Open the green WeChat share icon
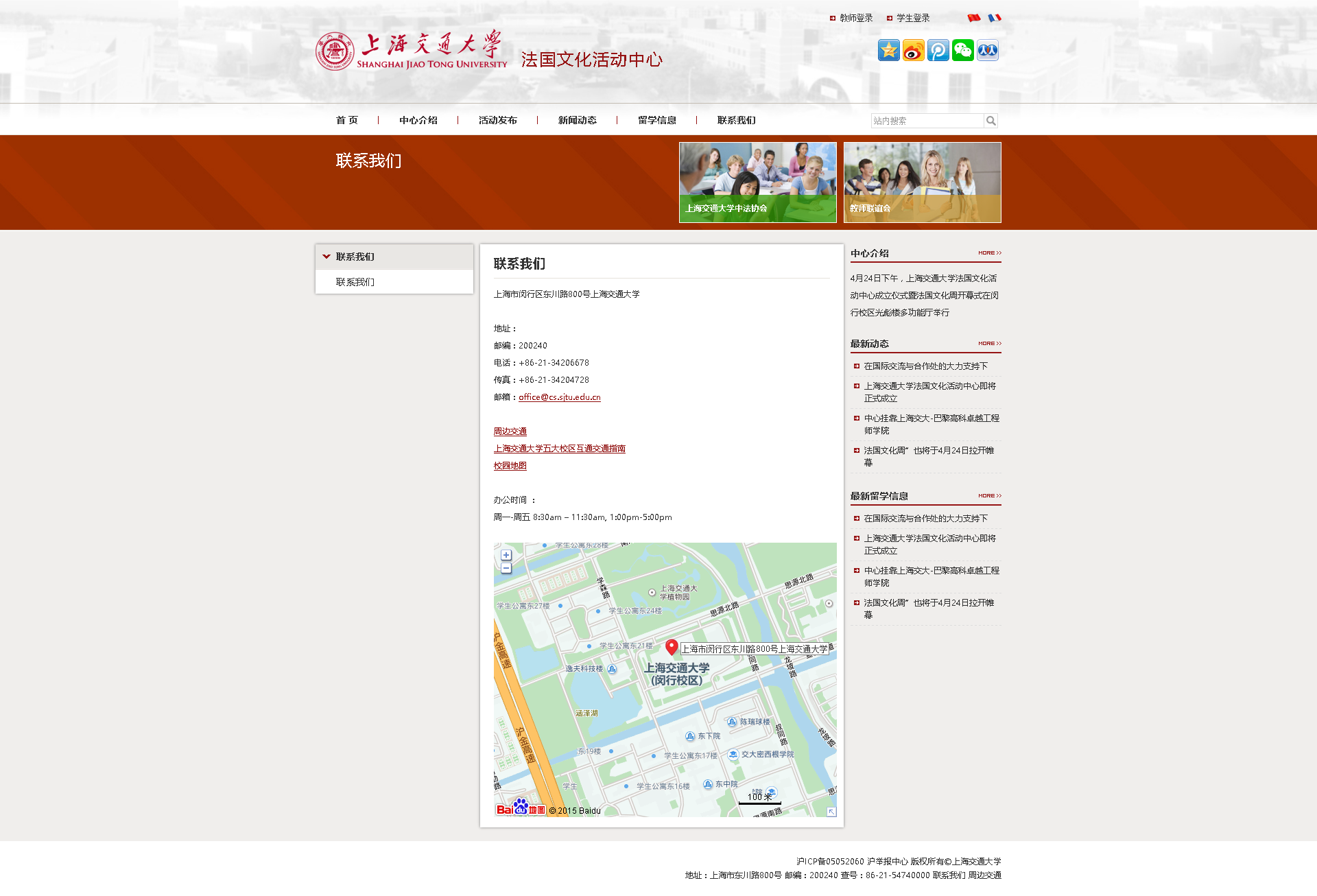Screen dimensions: 1317x896 point(962,50)
